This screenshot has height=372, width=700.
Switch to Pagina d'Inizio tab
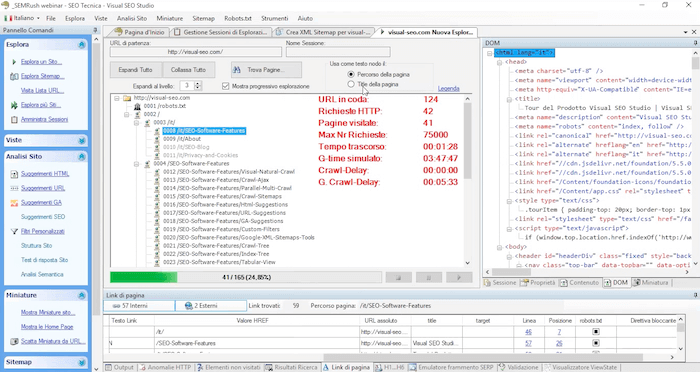click(x=139, y=32)
